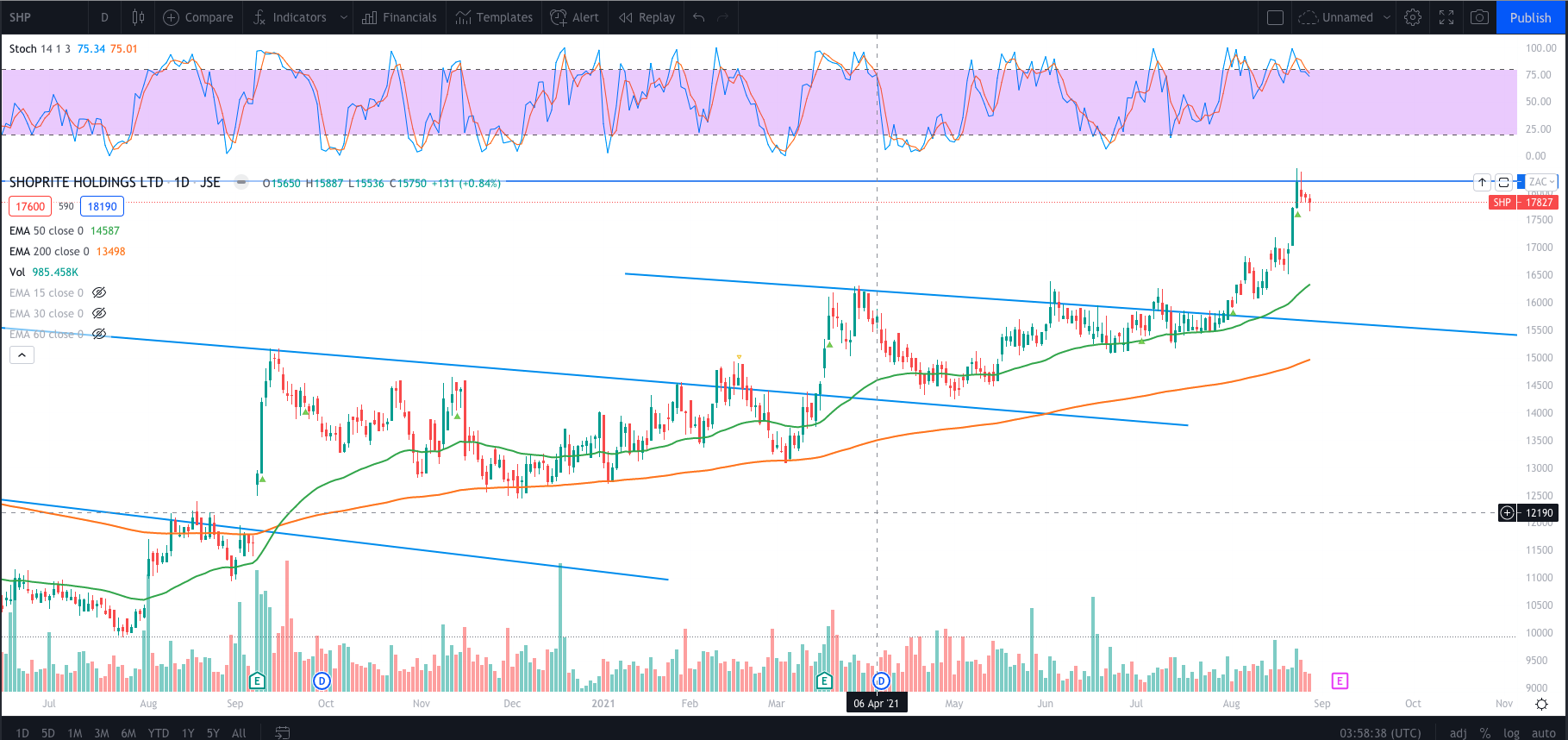This screenshot has height=740, width=1568.
Task: Open the go-to-date calendar icon
Action: point(282,732)
